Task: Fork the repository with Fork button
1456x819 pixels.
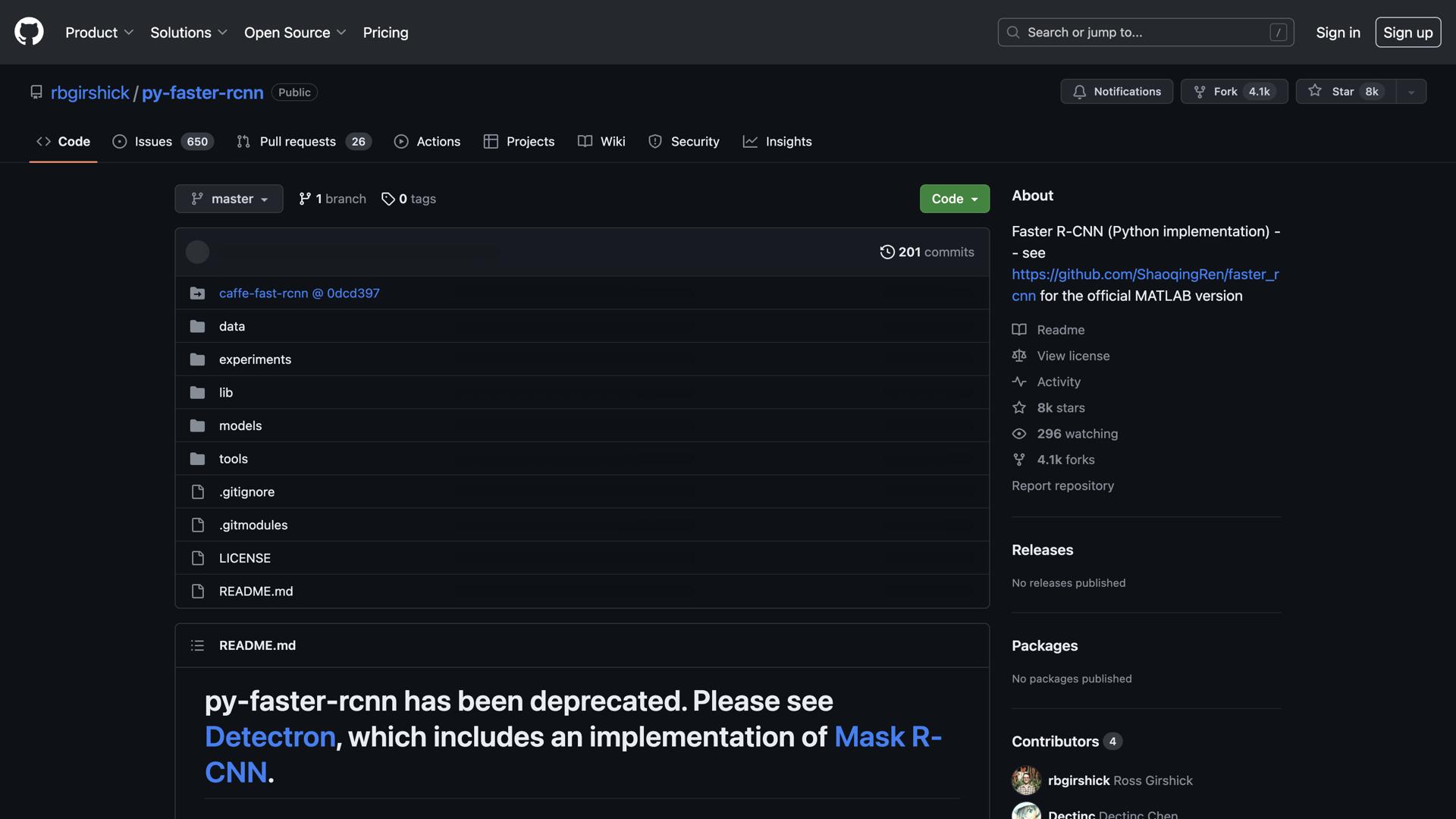Action: point(1233,91)
